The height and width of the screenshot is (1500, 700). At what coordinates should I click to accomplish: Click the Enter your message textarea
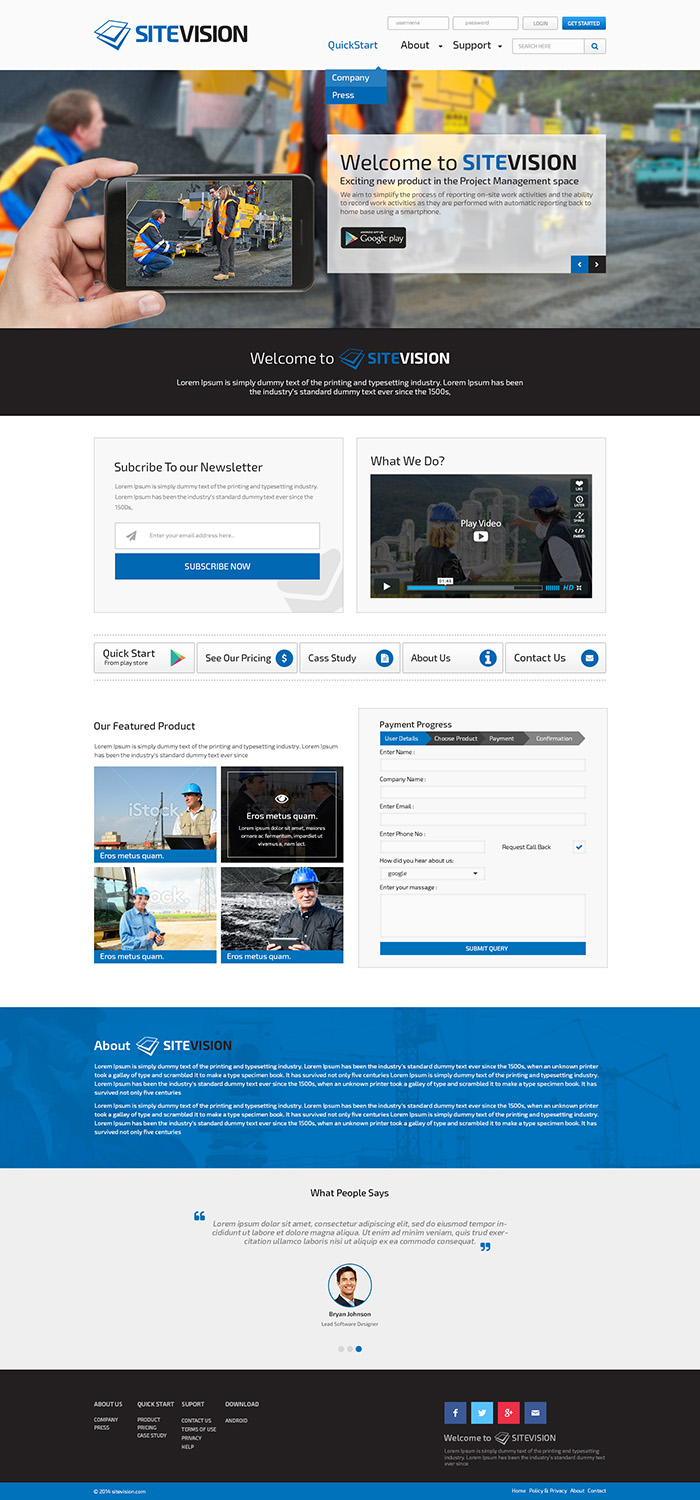[483, 915]
